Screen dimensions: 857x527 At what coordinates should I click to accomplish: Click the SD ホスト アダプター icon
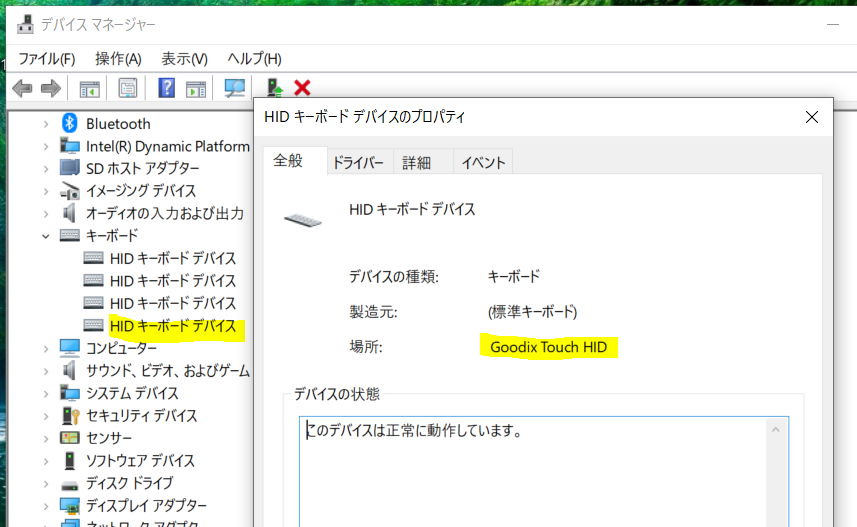[x=69, y=168]
